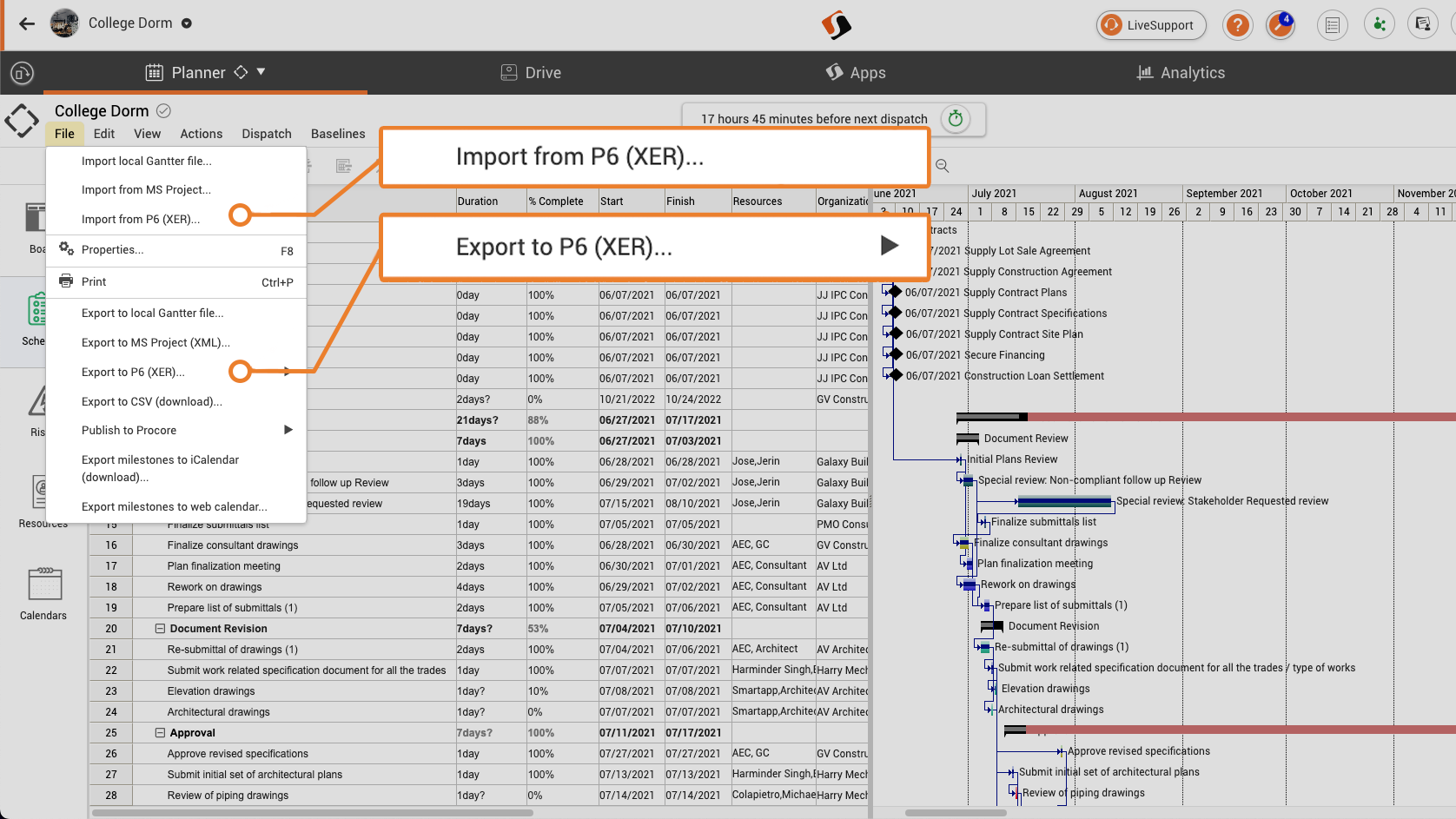1456x819 pixels.
Task: Open the Risks sidebar view
Action: pos(37,410)
